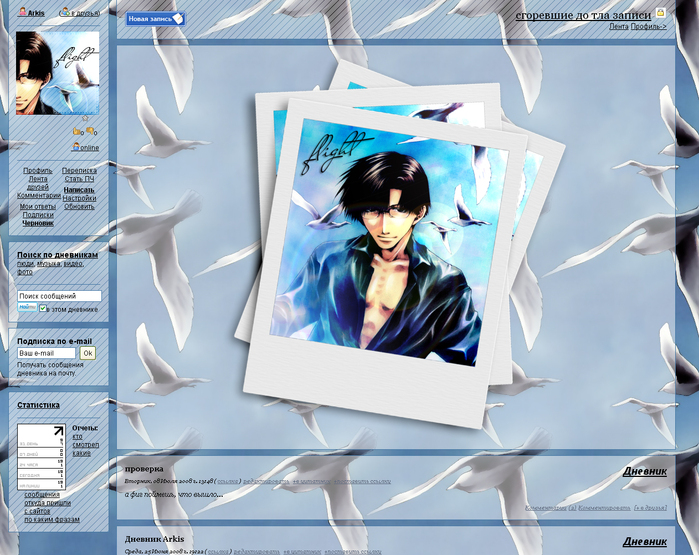Viewport: 699px width, 555px height.
Task: Click the 'Написать' link in sidebar
Action: click(x=79, y=190)
